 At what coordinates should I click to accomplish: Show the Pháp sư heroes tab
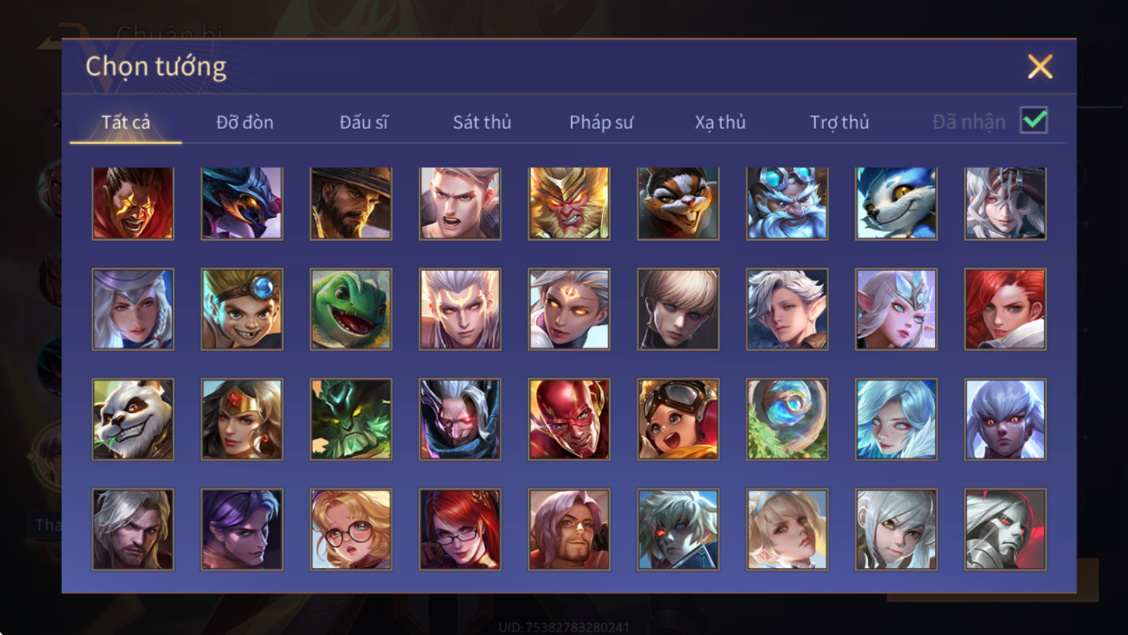601,122
